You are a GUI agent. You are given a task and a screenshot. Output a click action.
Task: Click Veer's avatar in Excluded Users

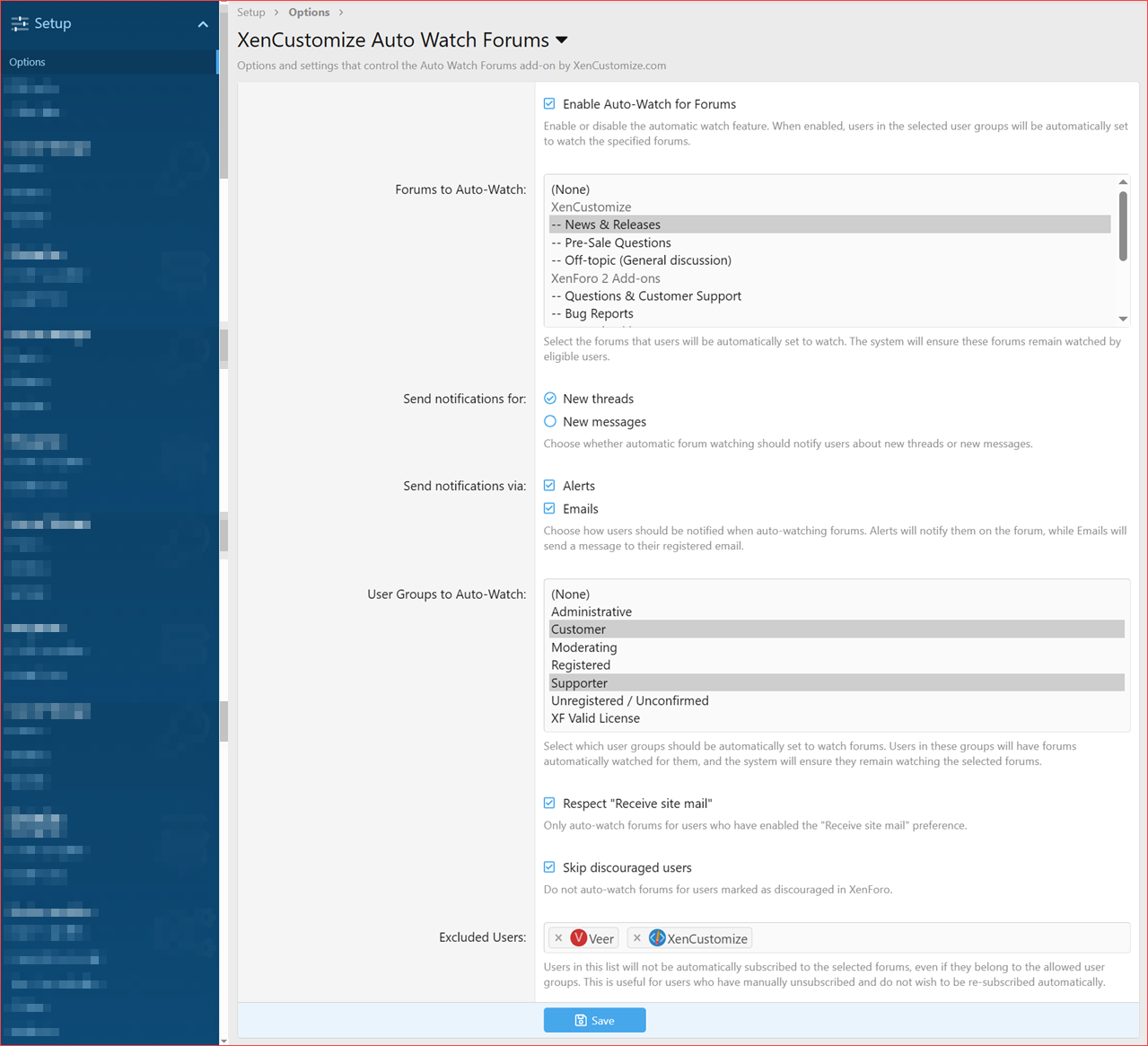click(577, 937)
